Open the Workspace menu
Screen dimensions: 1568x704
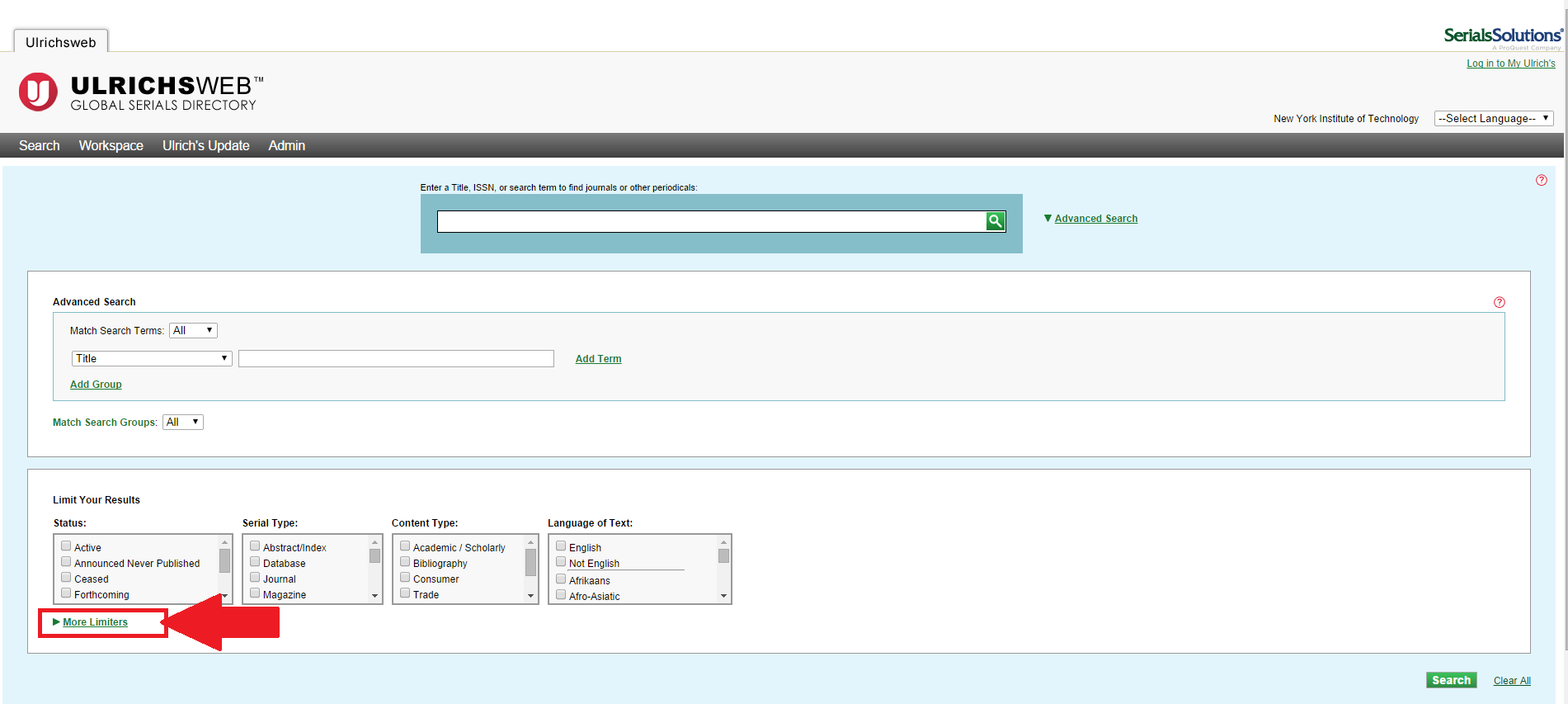[x=111, y=145]
